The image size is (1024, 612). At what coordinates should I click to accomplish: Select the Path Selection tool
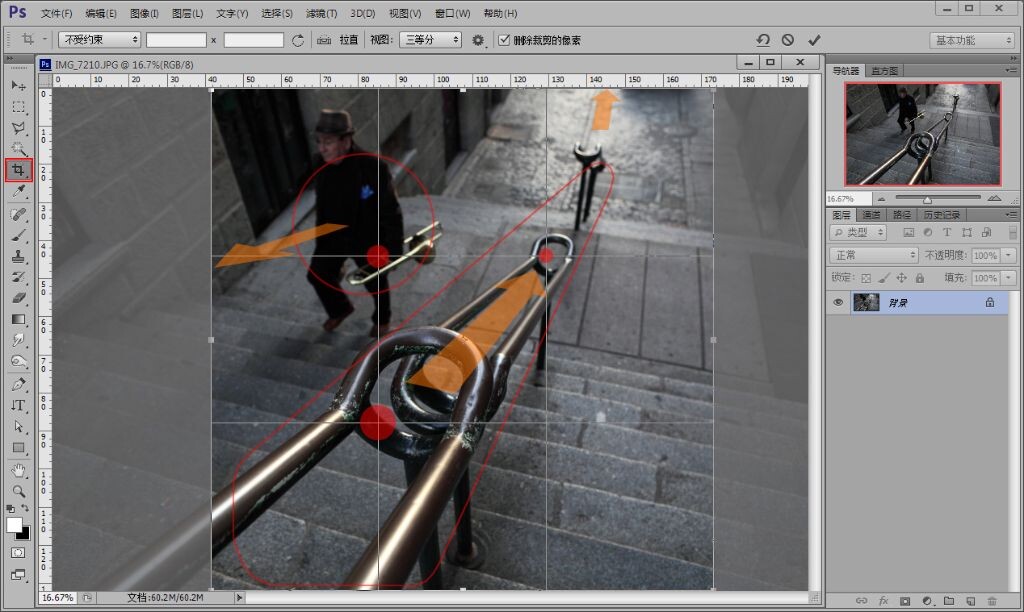click(18, 427)
